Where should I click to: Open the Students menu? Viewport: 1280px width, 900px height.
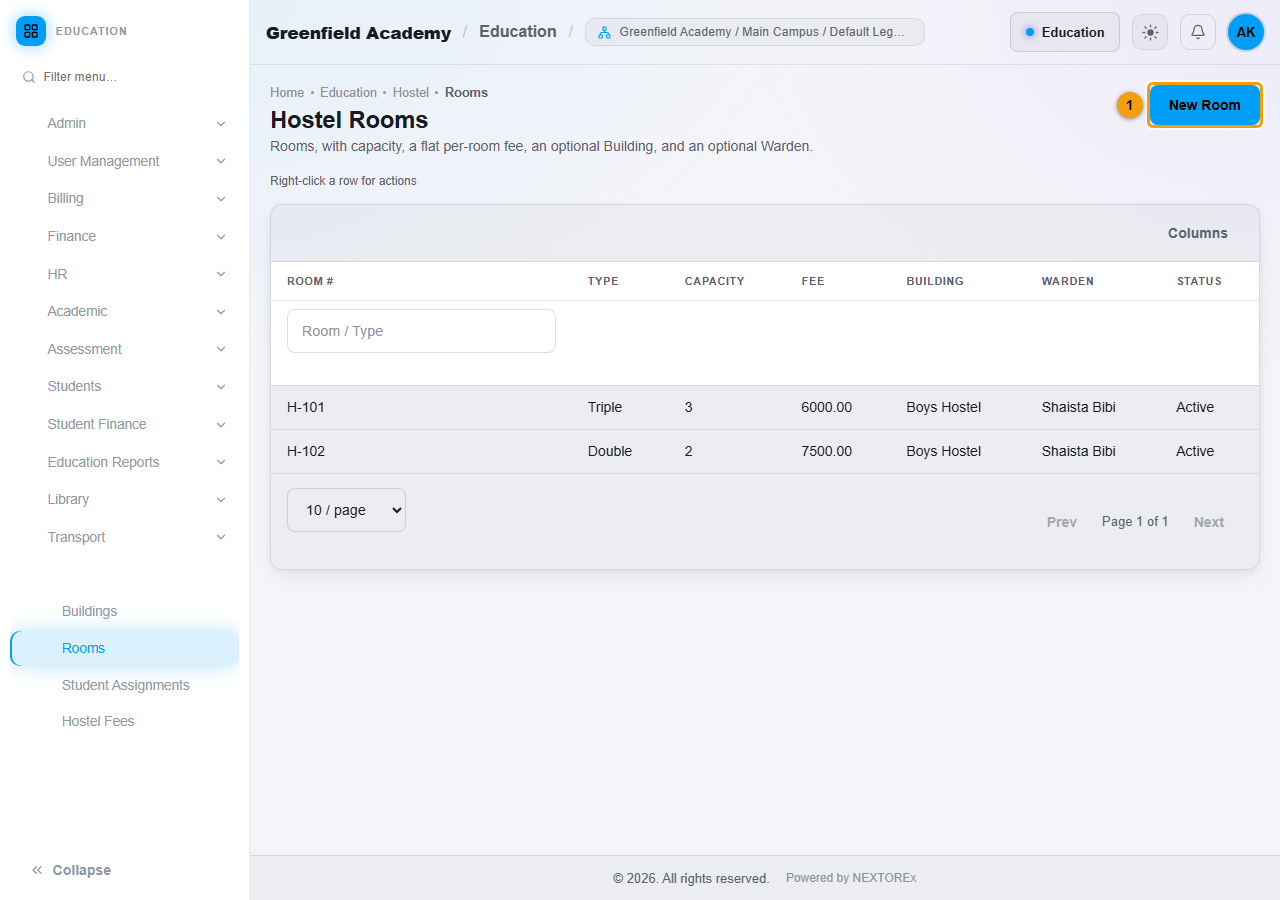125,386
